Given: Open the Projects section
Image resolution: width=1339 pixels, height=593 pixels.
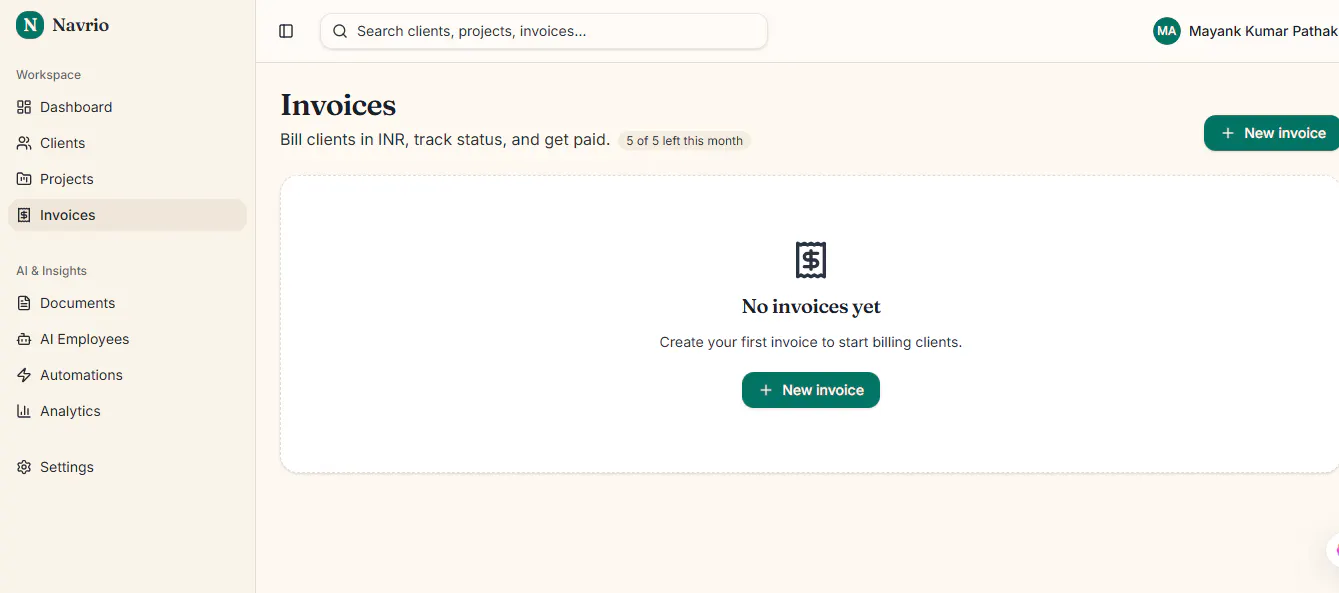Looking at the screenshot, I should pos(127,179).
